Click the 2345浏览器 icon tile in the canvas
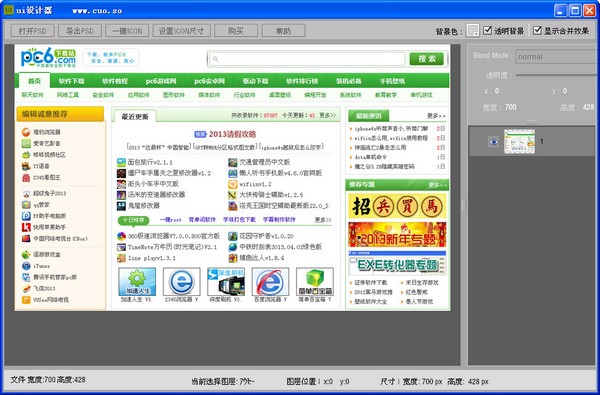 [182, 282]
